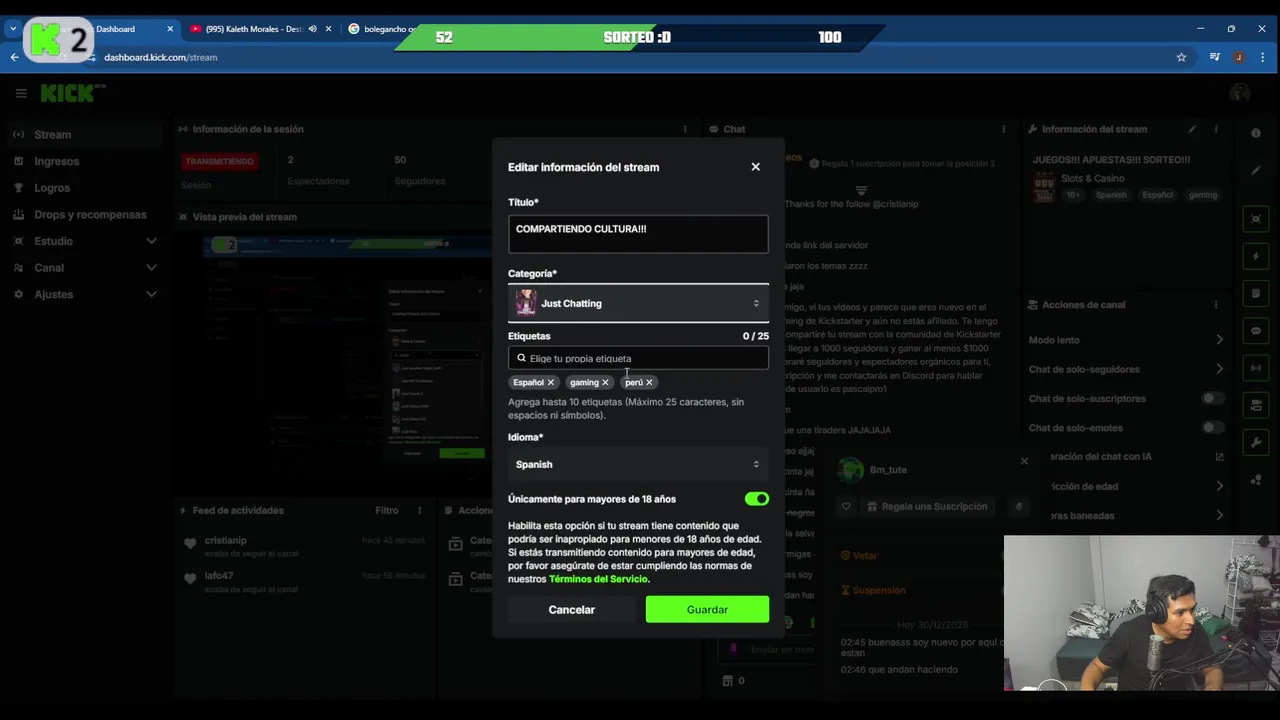Open browser profile J avatar

click(1239, 57)
